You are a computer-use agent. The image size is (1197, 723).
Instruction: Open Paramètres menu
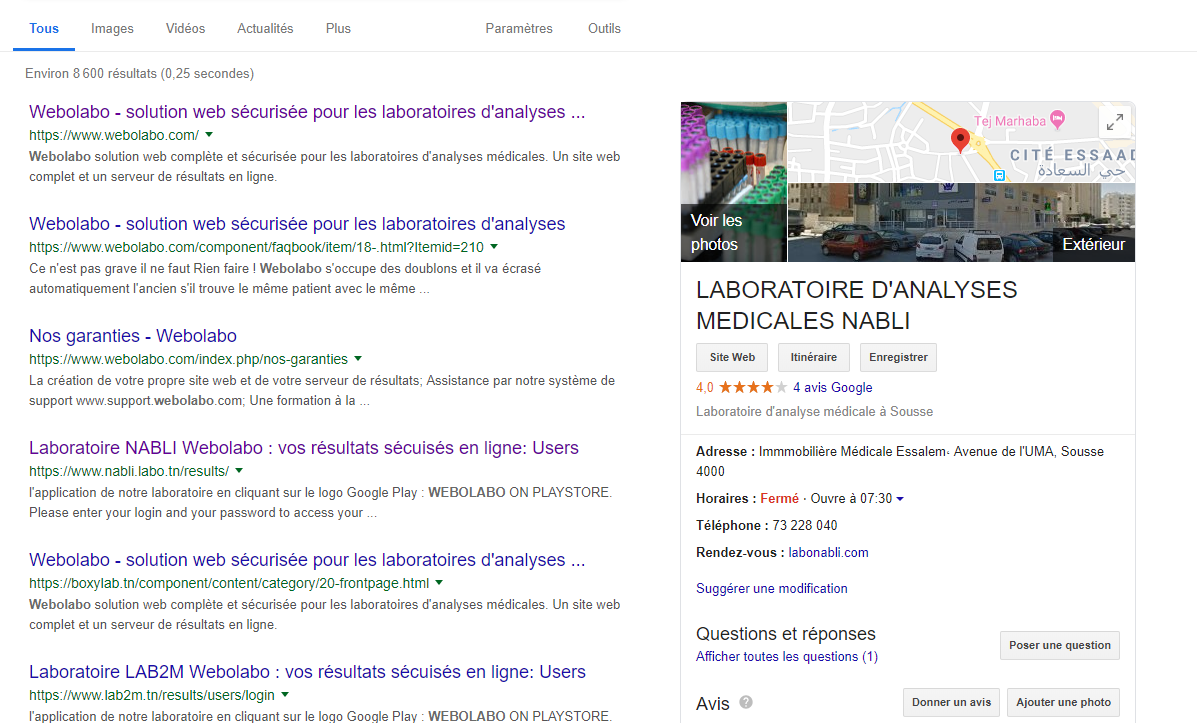tap(519, 28)
